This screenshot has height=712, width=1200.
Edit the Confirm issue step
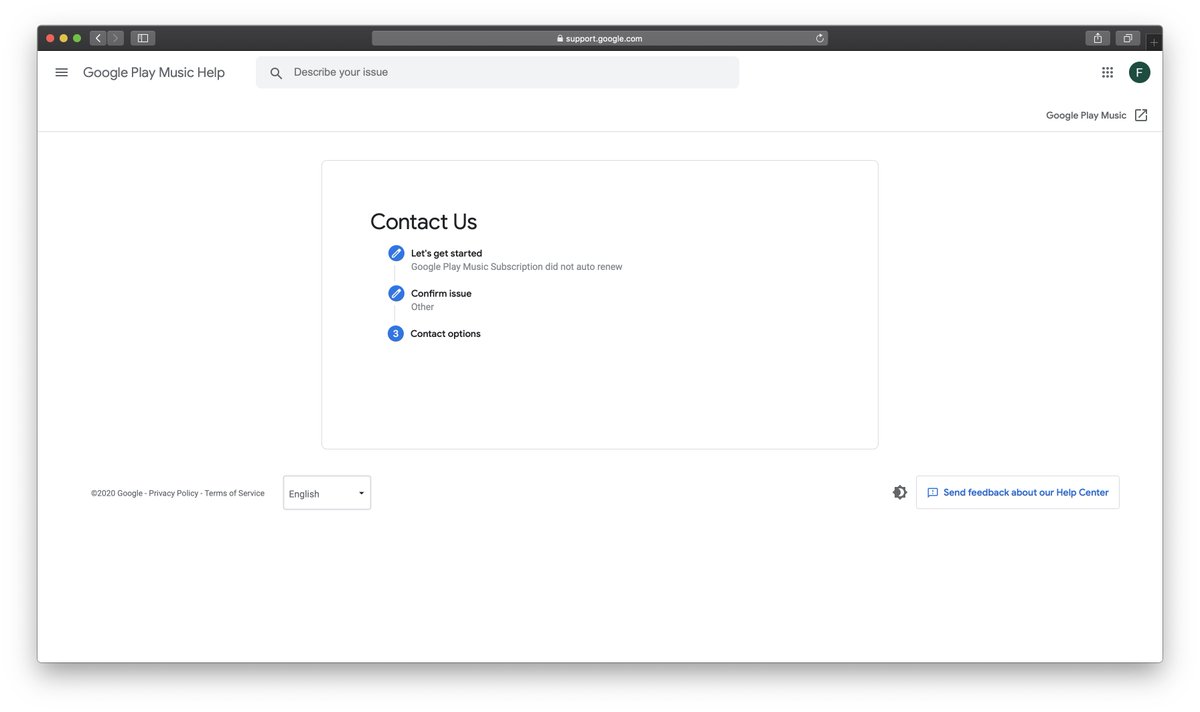pos(396,293)
